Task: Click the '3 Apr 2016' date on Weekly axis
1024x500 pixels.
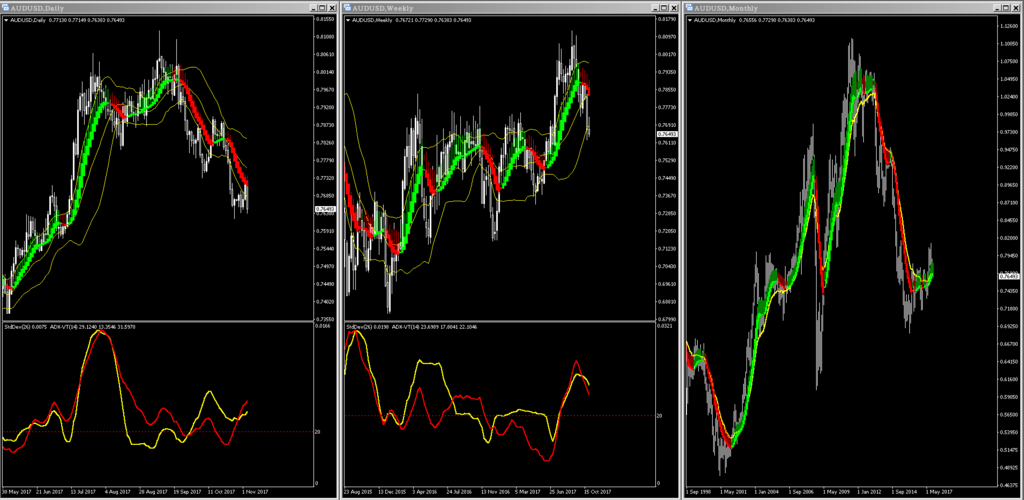Action: click(x=425, y=492)
